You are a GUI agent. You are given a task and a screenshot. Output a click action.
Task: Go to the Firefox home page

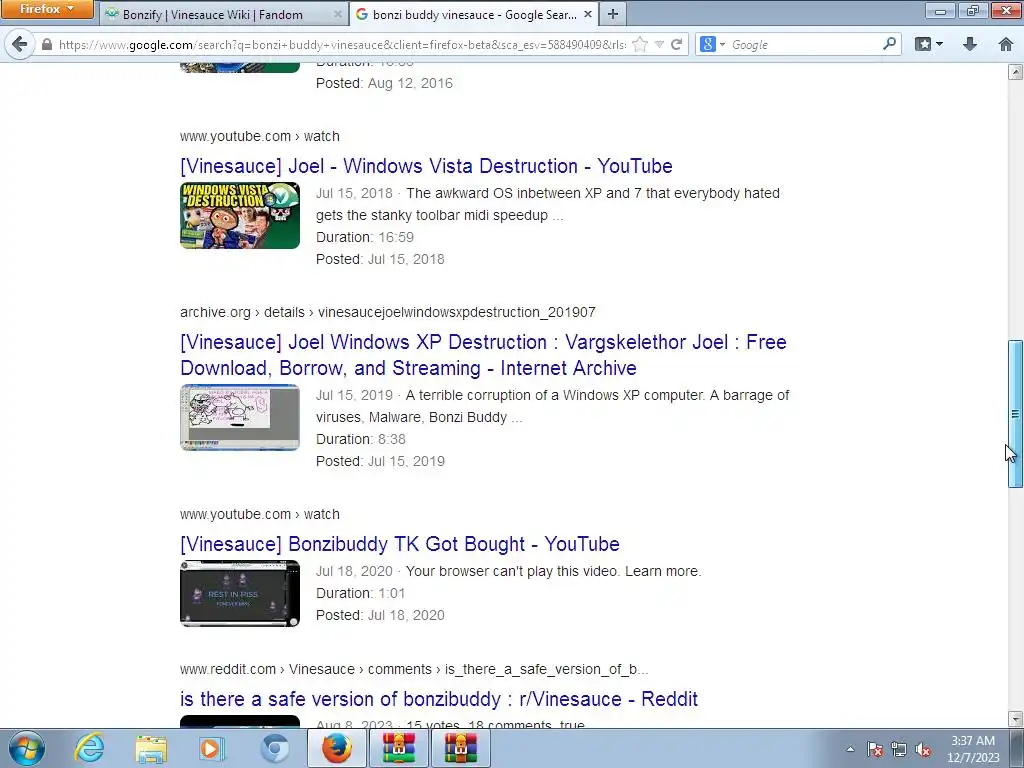click(x=1005, y=44)
